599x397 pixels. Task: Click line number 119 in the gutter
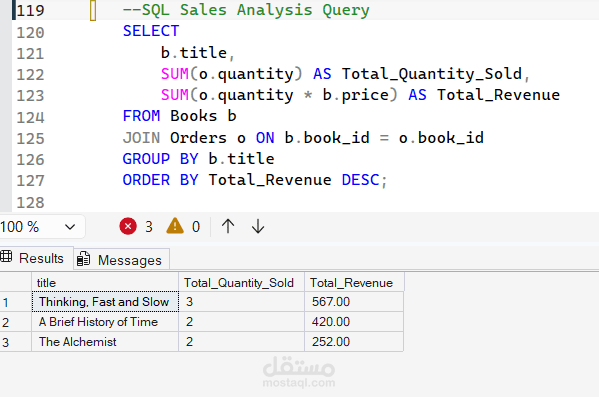tap(30, 10)
